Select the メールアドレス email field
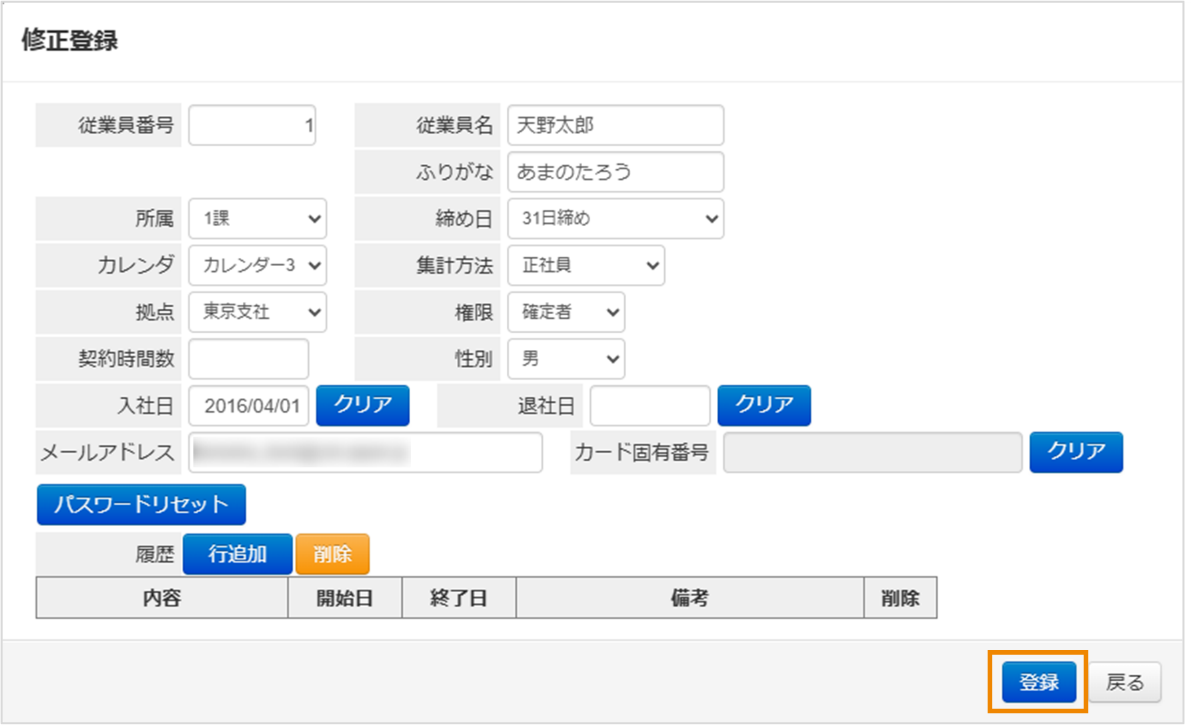This screenshot has height=726, width=1191. click(x=363, y=452)
